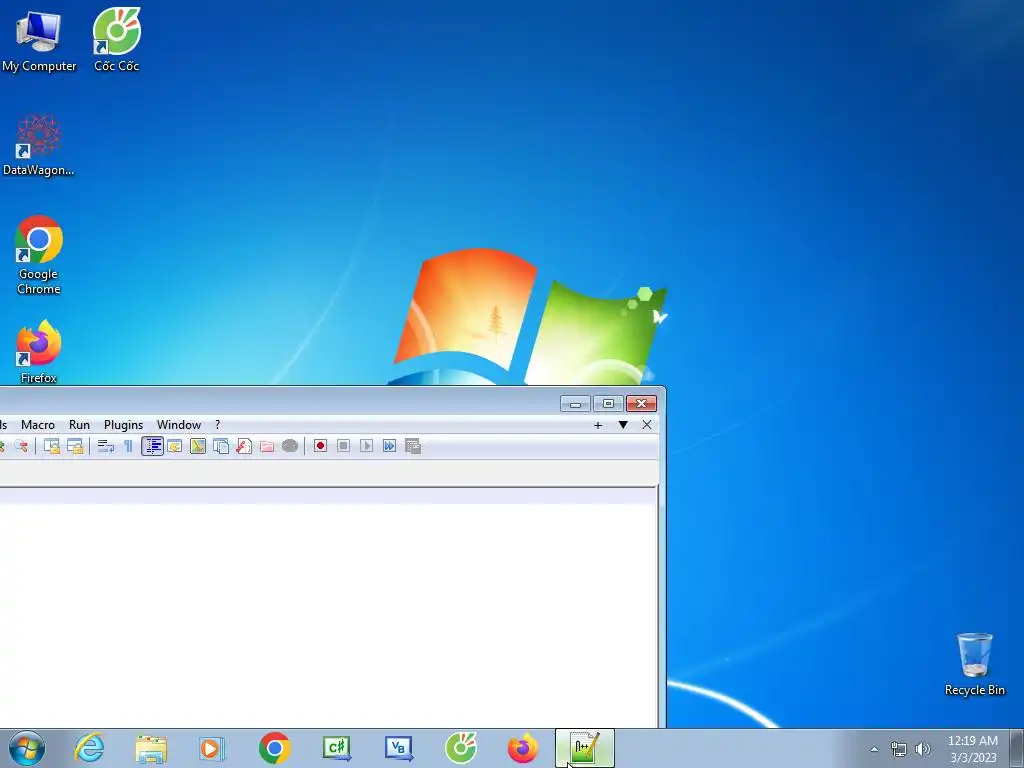Expand document list dropdown triangle

point(623,425)
